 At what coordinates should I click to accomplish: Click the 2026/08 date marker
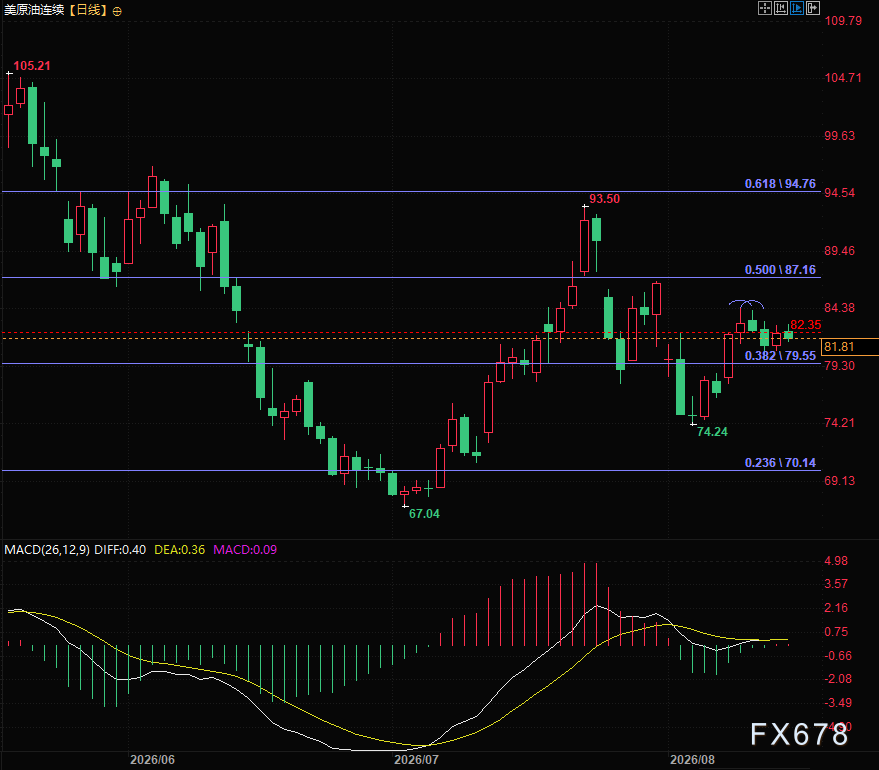(x=693, y=760)
